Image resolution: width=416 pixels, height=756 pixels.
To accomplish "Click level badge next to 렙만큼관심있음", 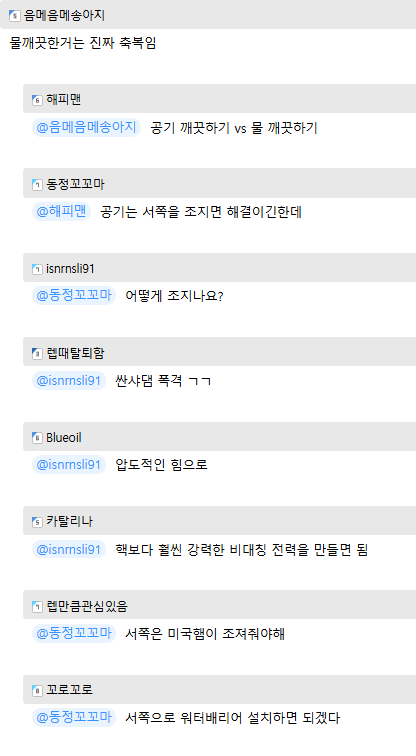I will coord(37,606).
